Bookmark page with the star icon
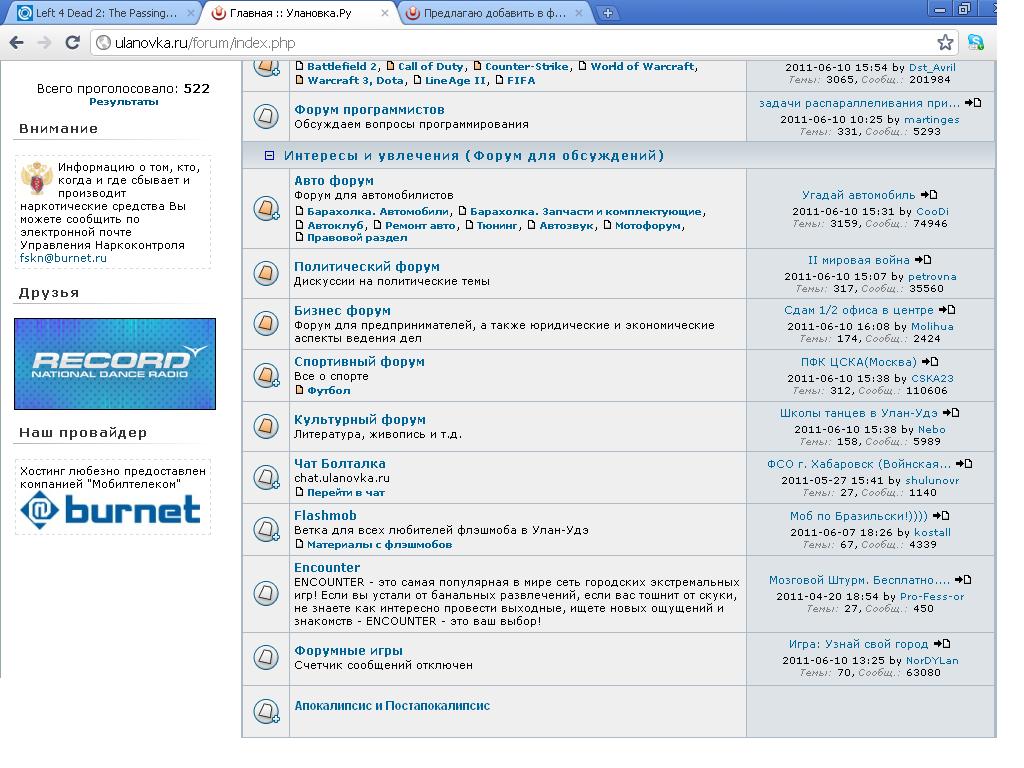 [945, 42]
